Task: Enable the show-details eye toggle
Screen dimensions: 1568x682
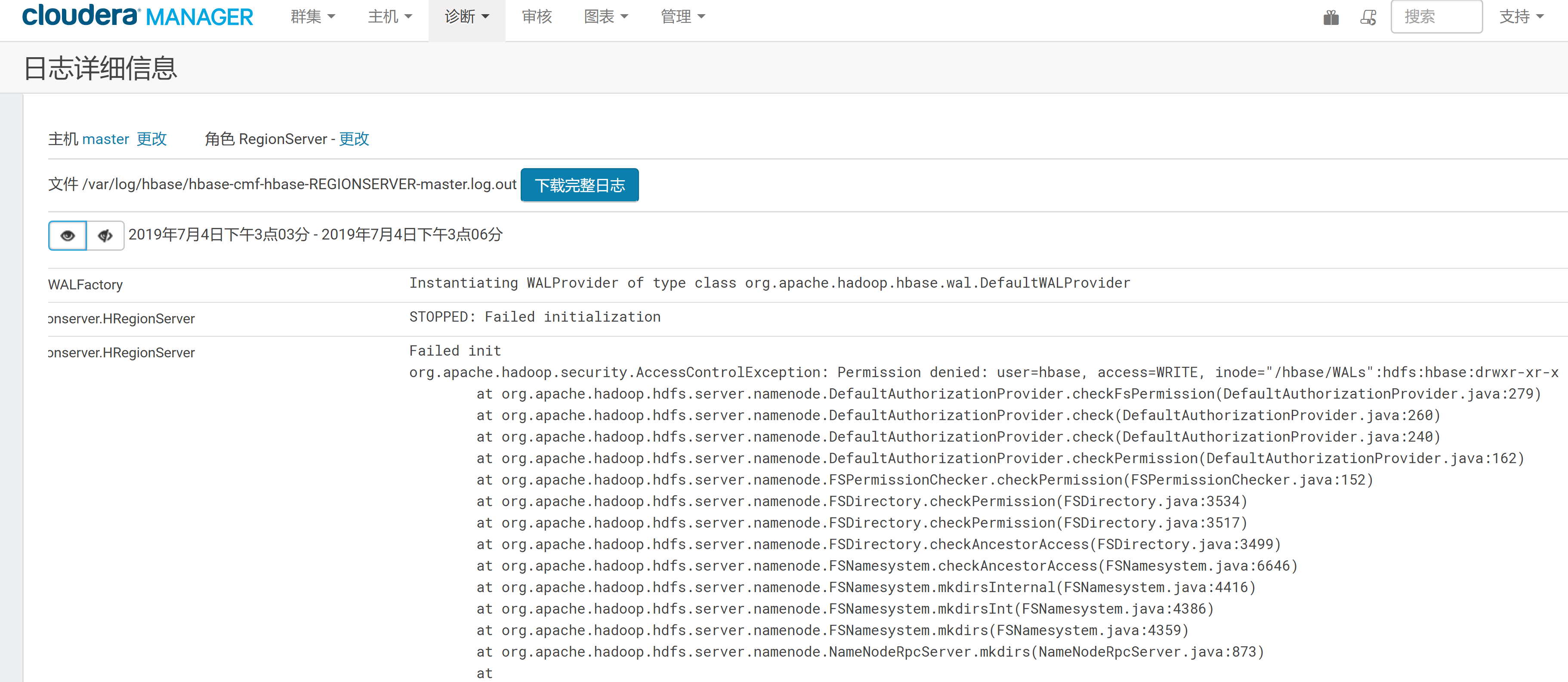Action: pos(67,236)
